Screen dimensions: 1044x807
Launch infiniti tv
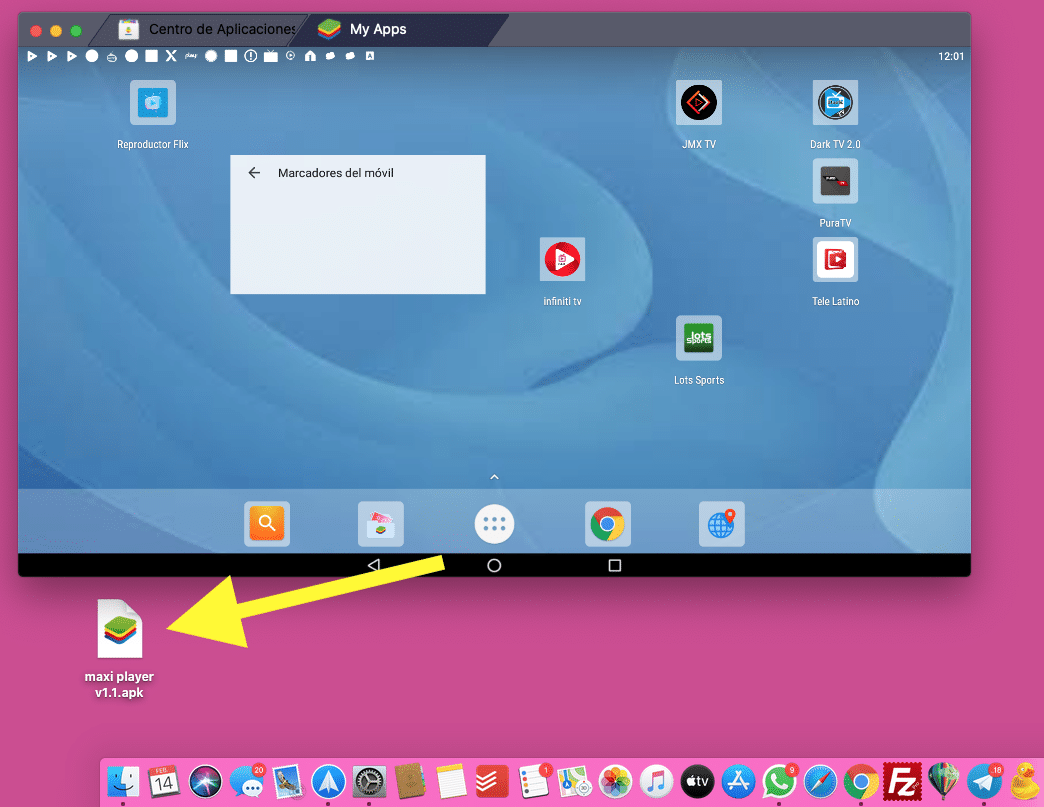tap(562, 259)
